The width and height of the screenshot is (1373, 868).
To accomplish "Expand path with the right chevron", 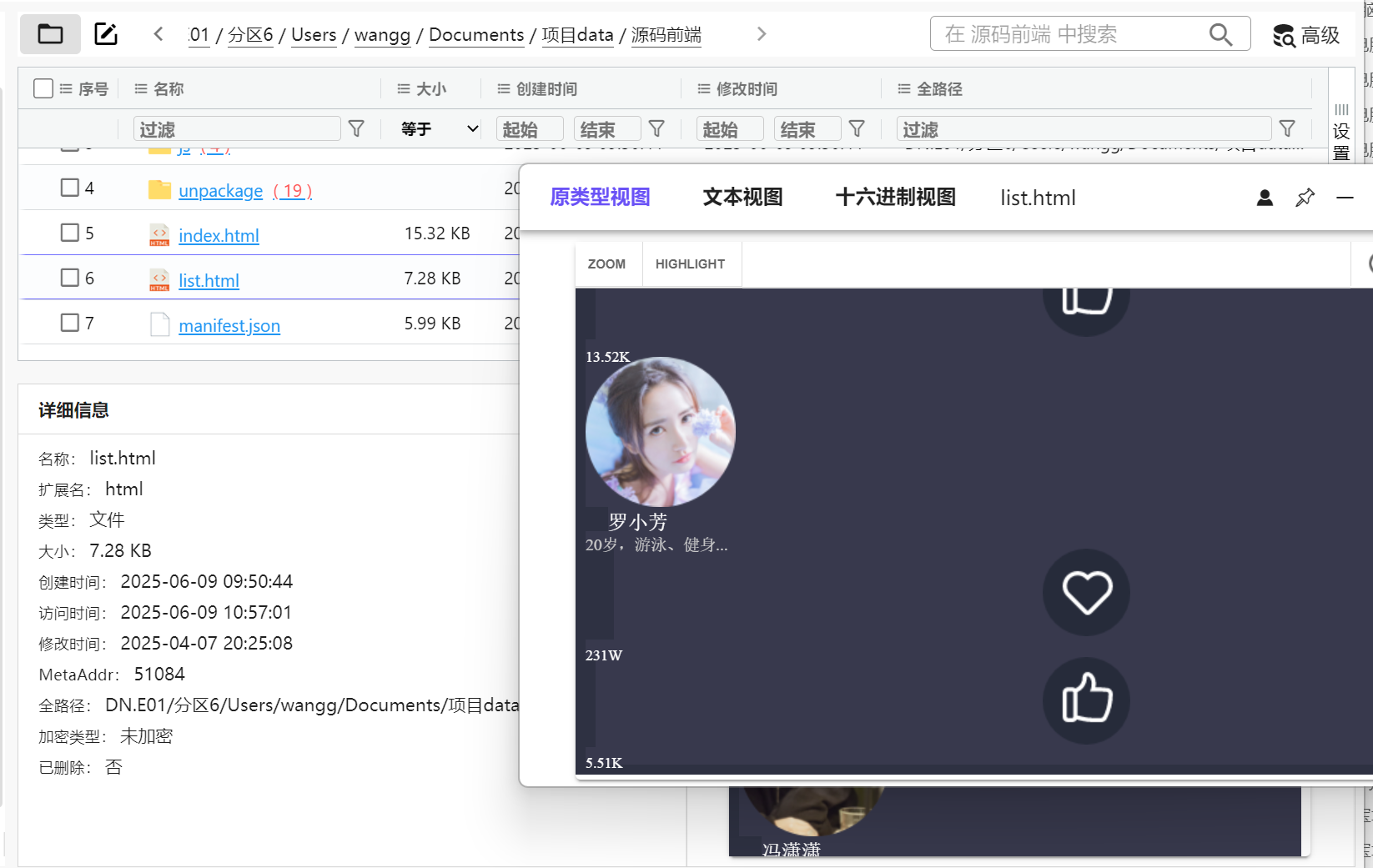I will point(761,34).
